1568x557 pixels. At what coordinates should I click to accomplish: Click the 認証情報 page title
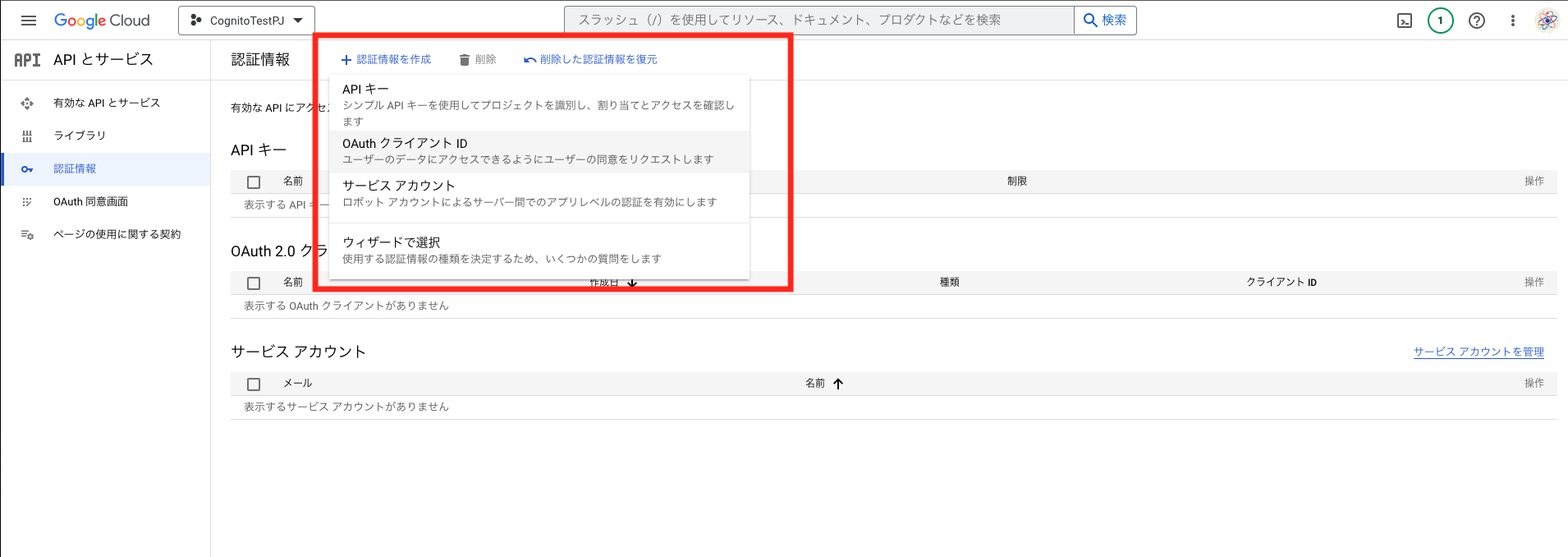260,59
